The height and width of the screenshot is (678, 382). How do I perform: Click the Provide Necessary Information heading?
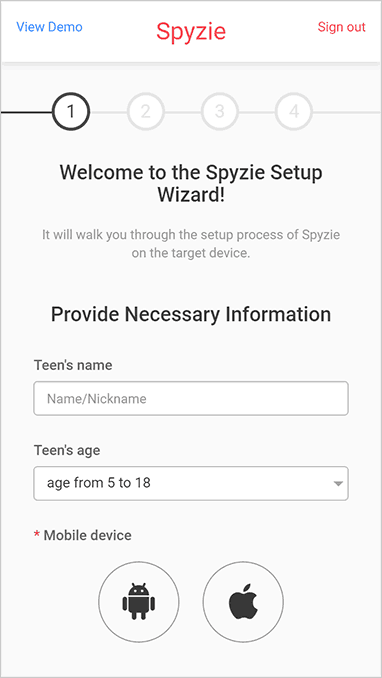pos(191,314)
